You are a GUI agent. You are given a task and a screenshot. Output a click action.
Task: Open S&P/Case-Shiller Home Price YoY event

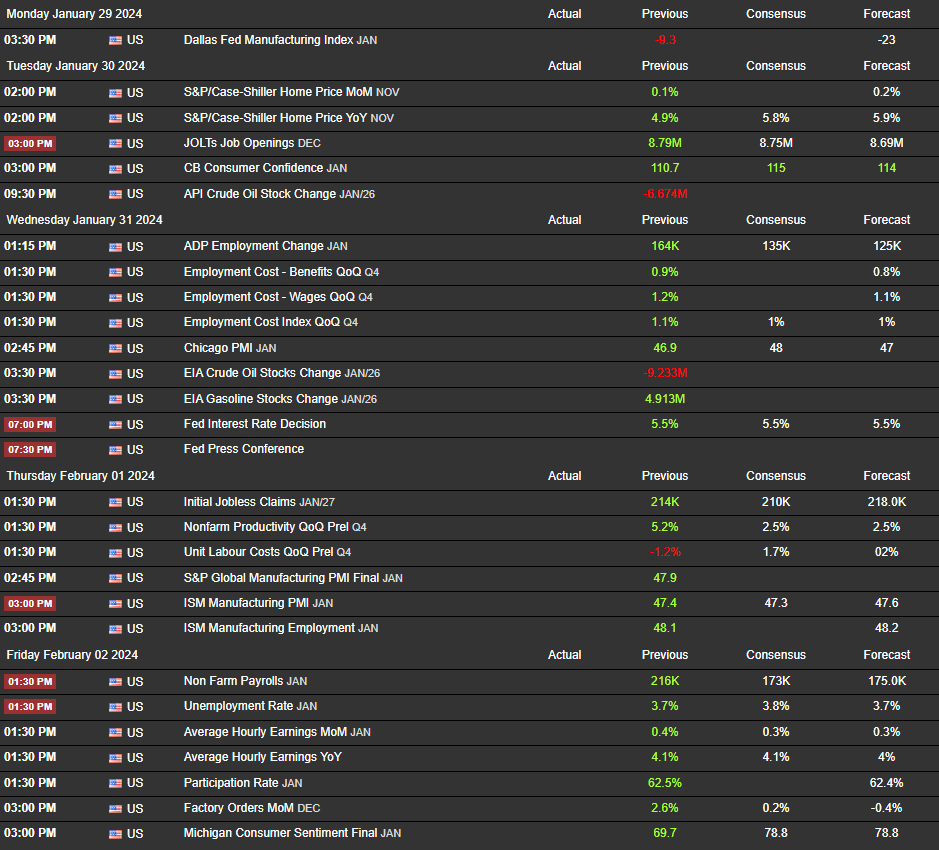click(x=289, y=118)
